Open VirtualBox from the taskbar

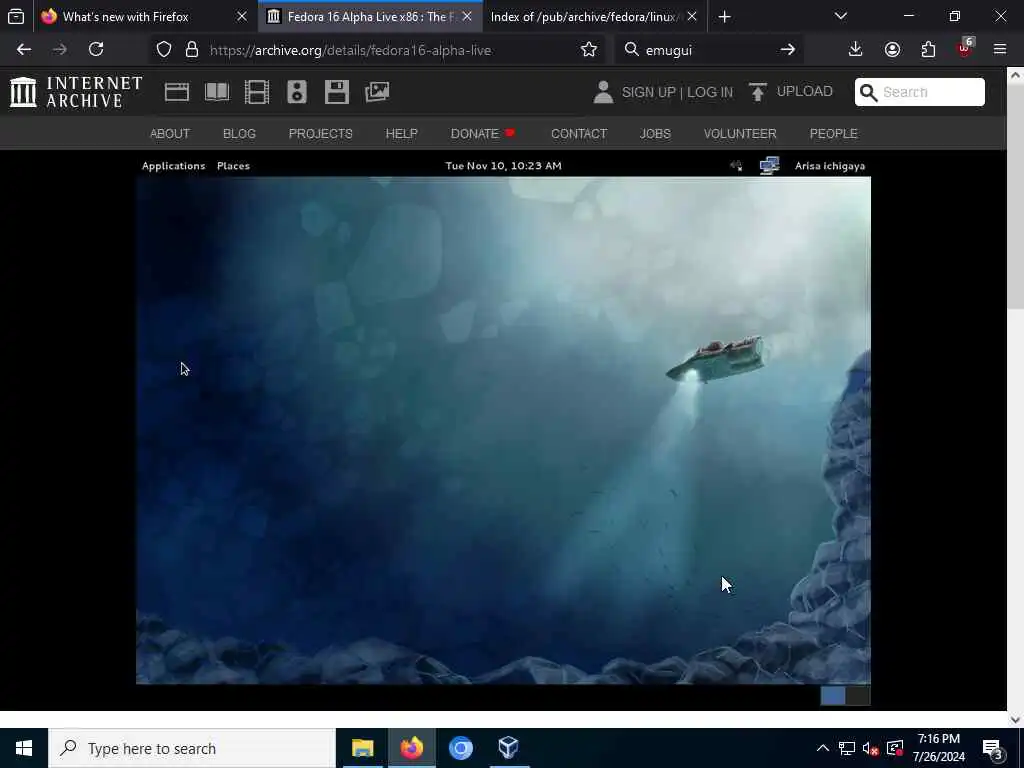point(509,748)
